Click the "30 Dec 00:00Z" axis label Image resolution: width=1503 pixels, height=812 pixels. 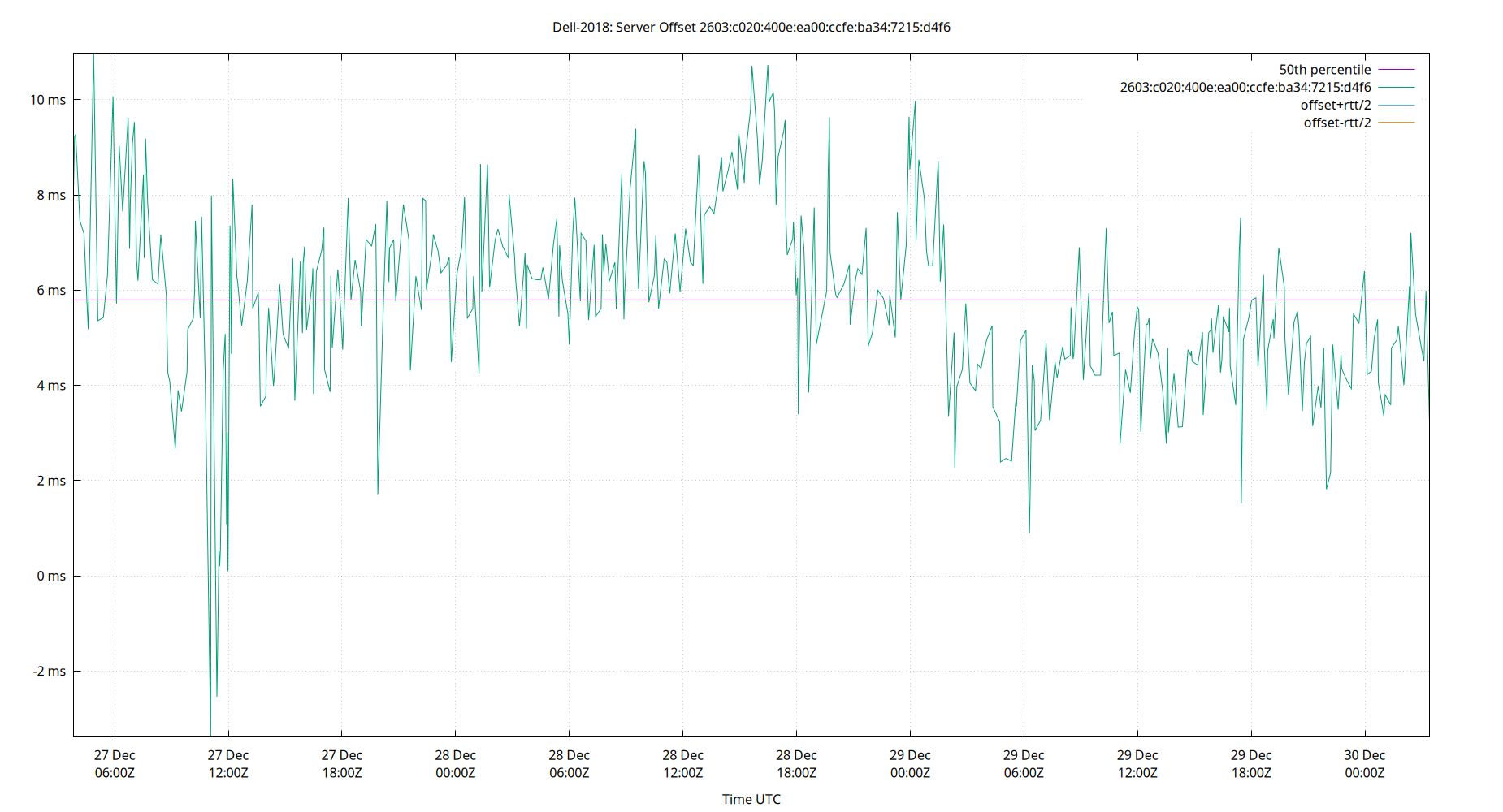1366,763
